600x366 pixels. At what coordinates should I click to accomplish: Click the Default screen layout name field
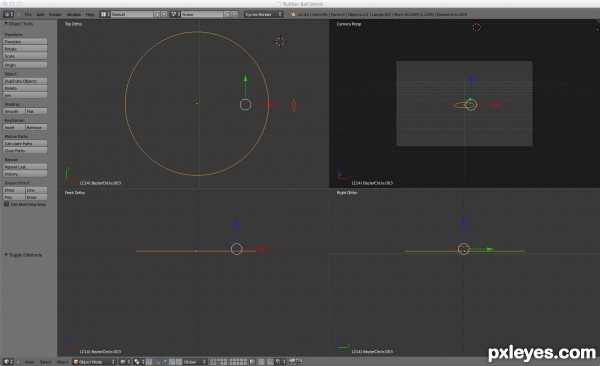[x=132, y=14]
